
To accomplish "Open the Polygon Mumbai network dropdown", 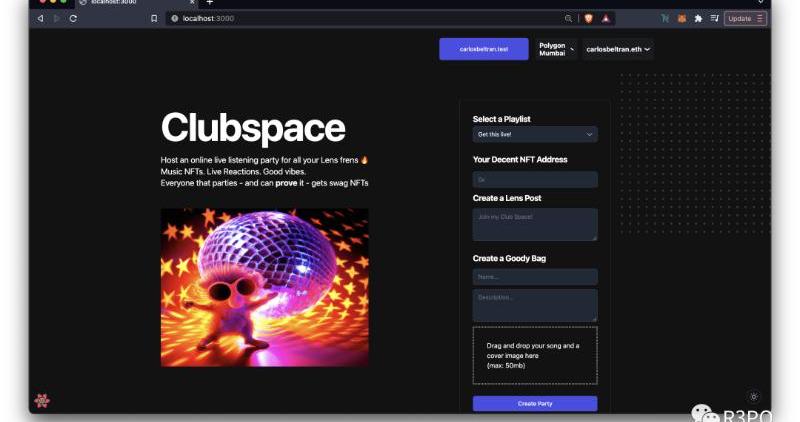I will 556,49.
